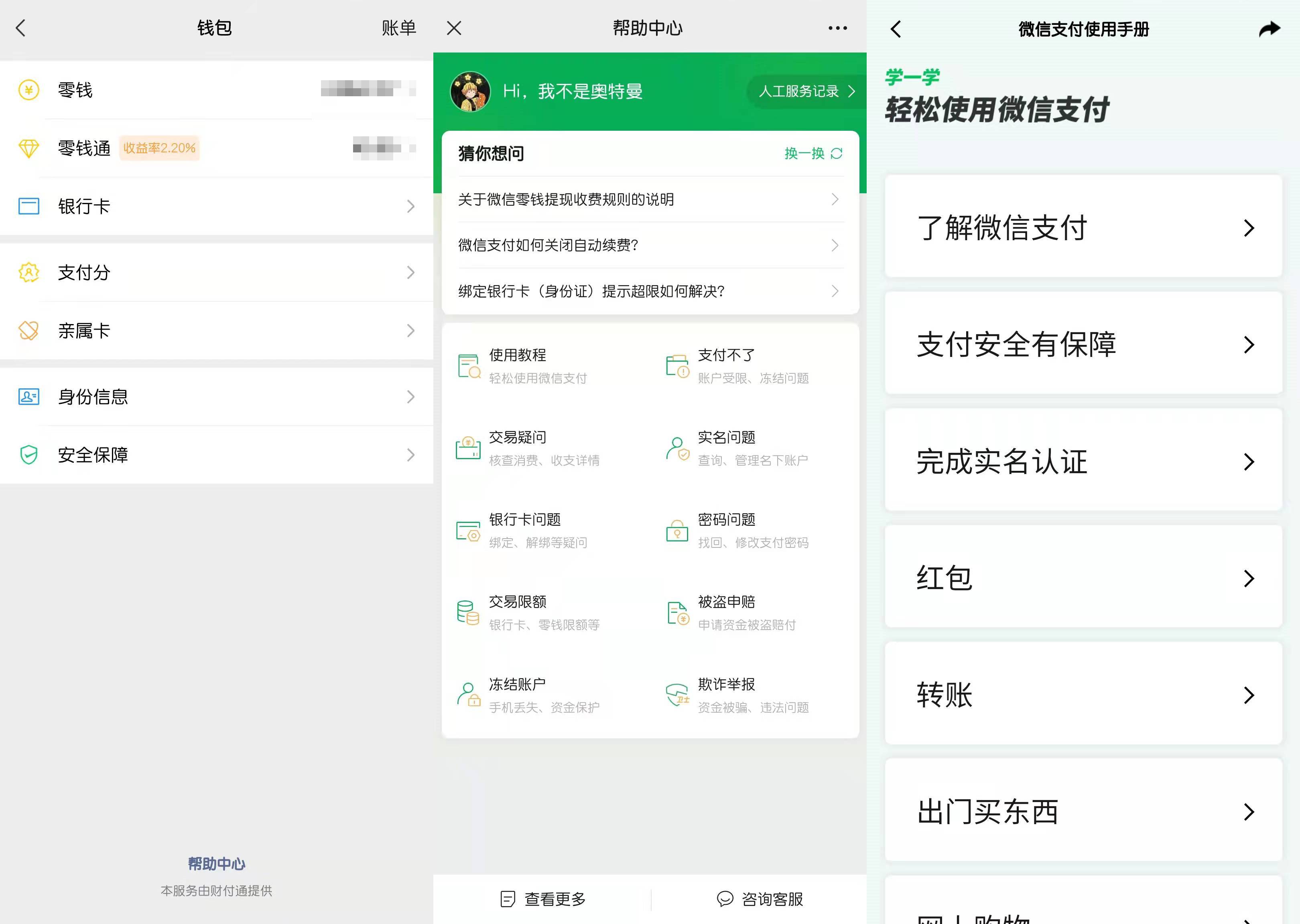Screen dimensions: 1300x924
Task: Tap 零钱 row label
Action: 75,90
